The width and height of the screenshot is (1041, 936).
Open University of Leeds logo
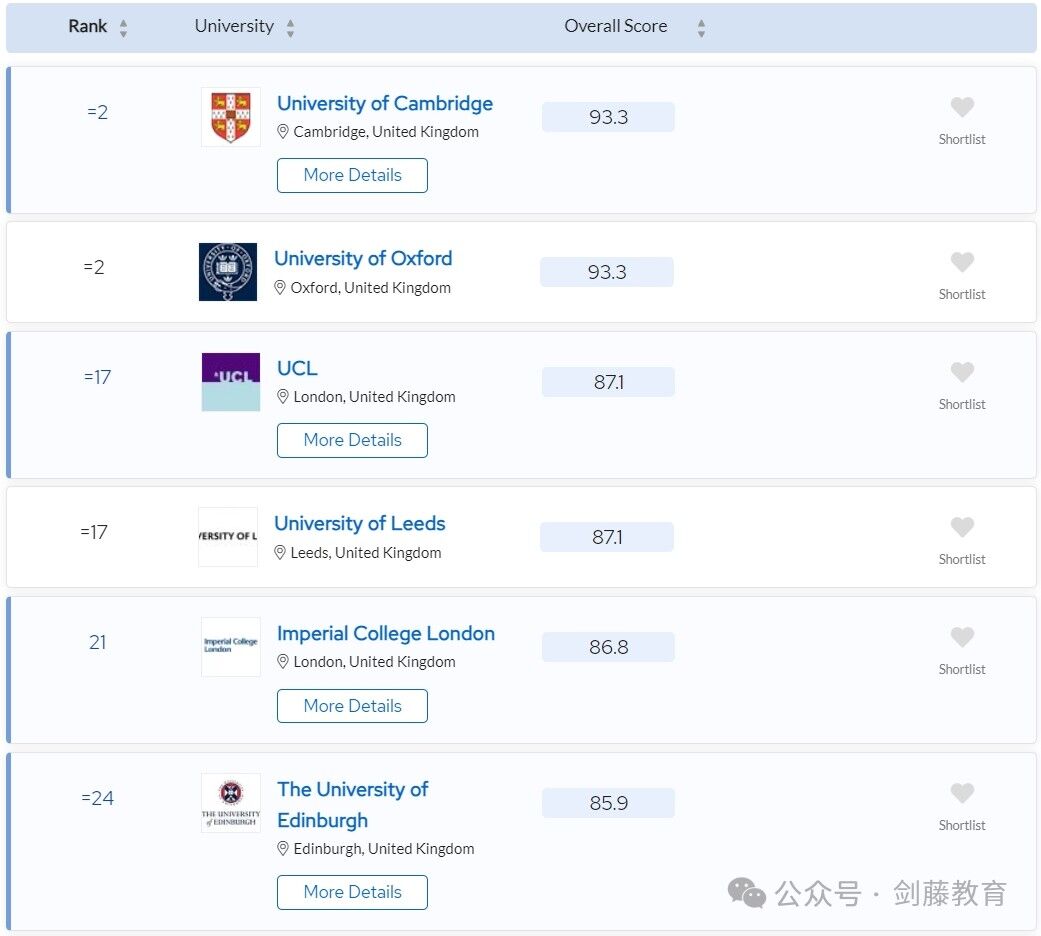click(228, 537)
